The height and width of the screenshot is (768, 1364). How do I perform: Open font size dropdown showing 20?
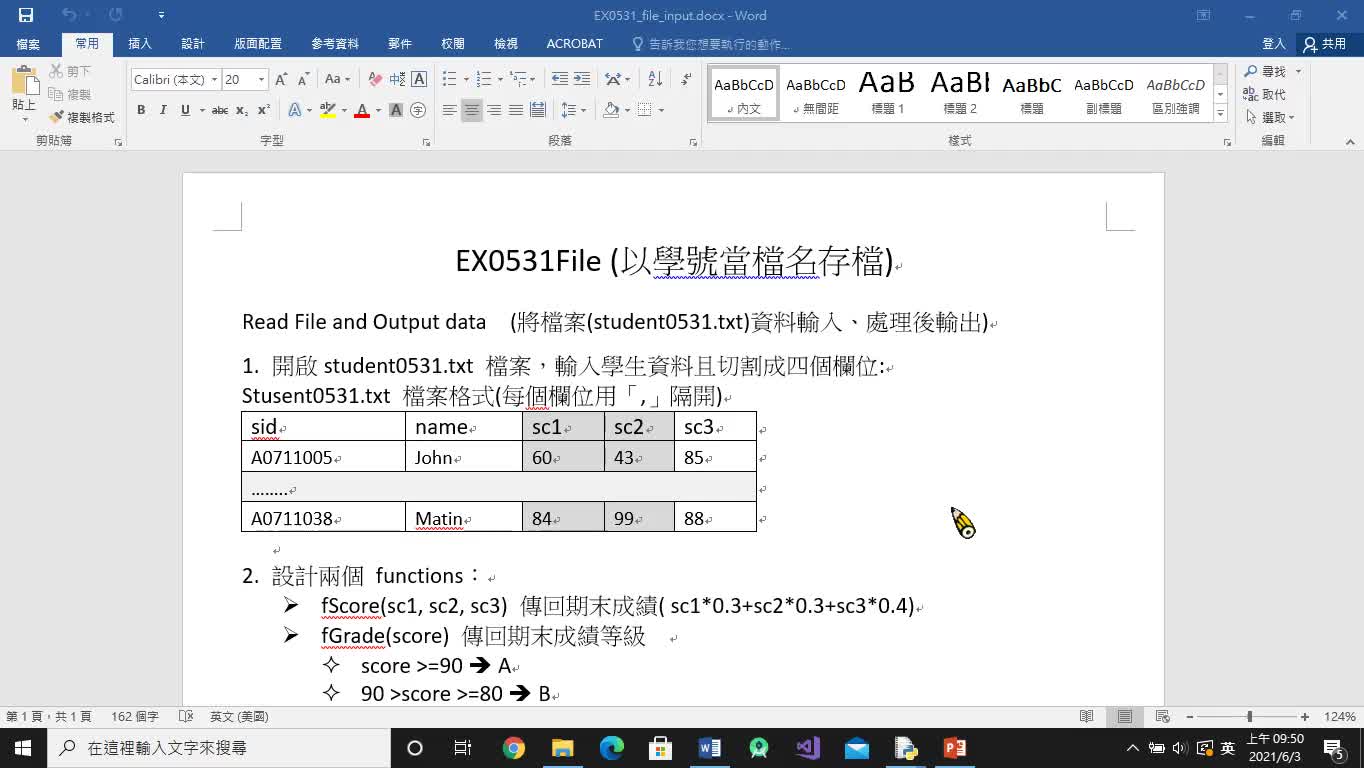pyautogui.click(x=261, y=79)
